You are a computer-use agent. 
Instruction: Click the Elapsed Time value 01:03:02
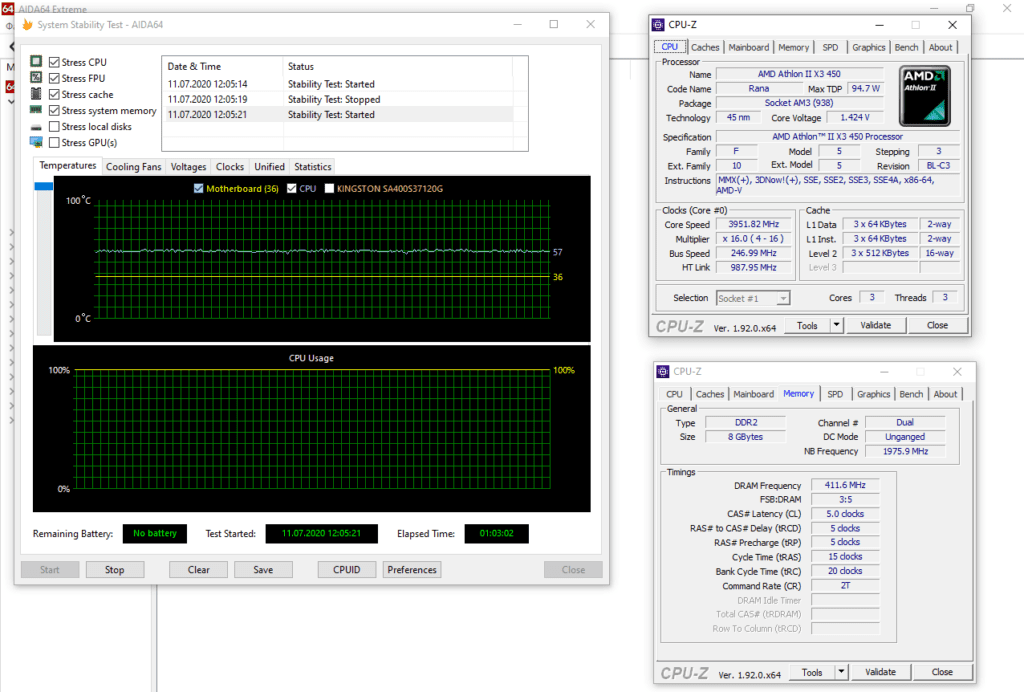[496, 533]
